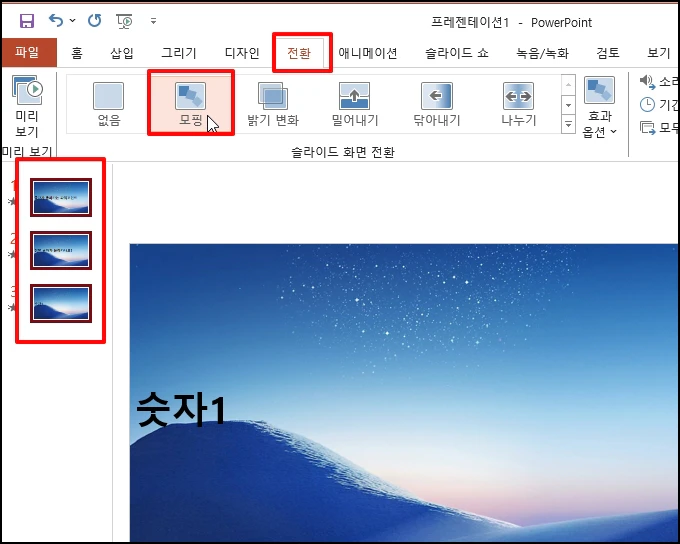Select slide 2 thumbnail
680x544 pixels.
(61, 250)
